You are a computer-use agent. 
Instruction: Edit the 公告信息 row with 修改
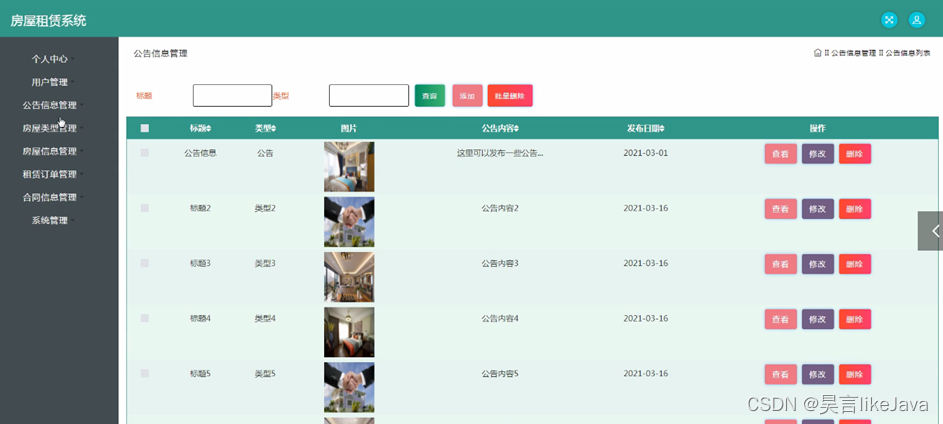818,154
